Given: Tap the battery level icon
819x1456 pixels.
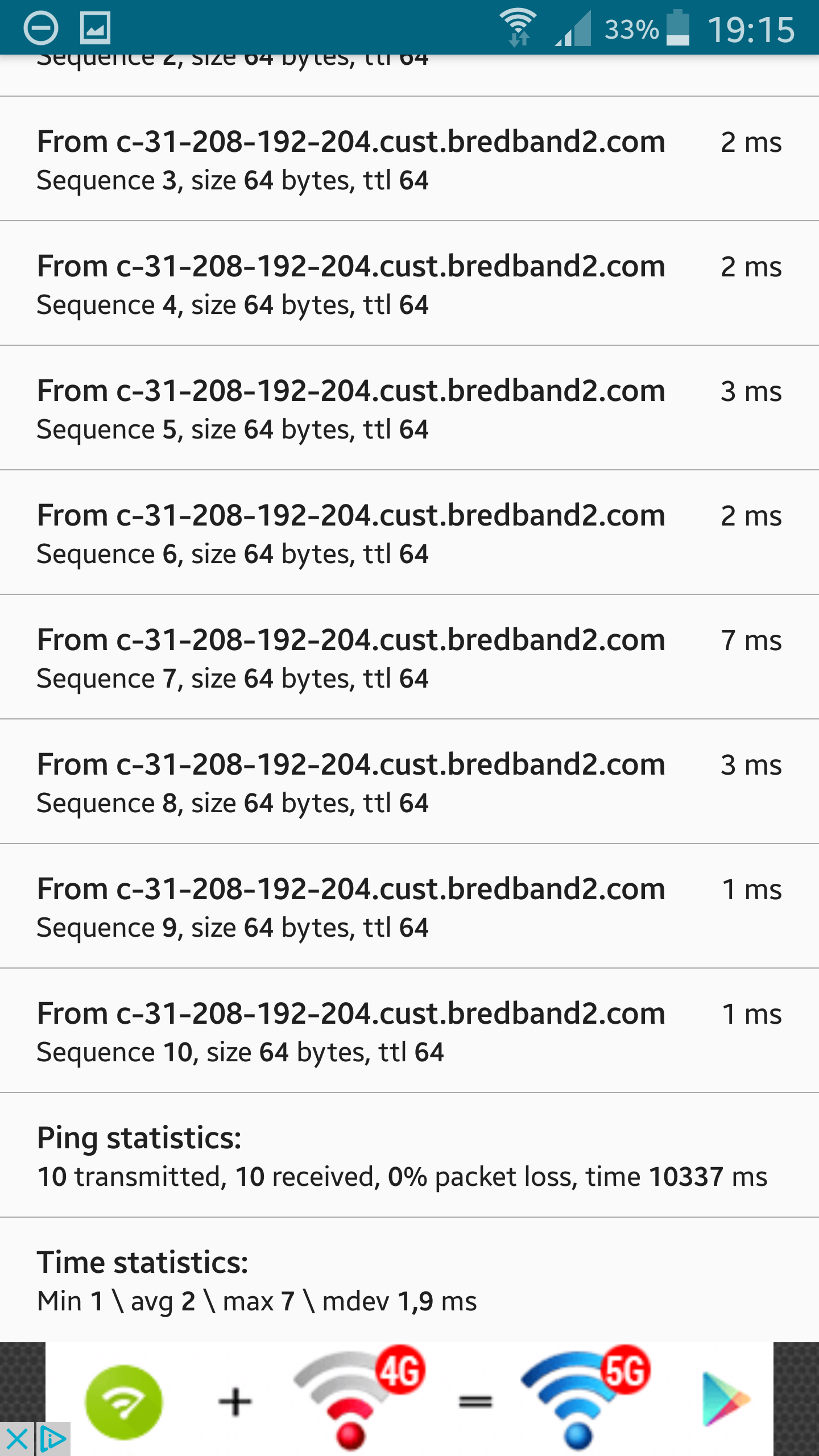Looking at the screenshot, I should 677,28.
